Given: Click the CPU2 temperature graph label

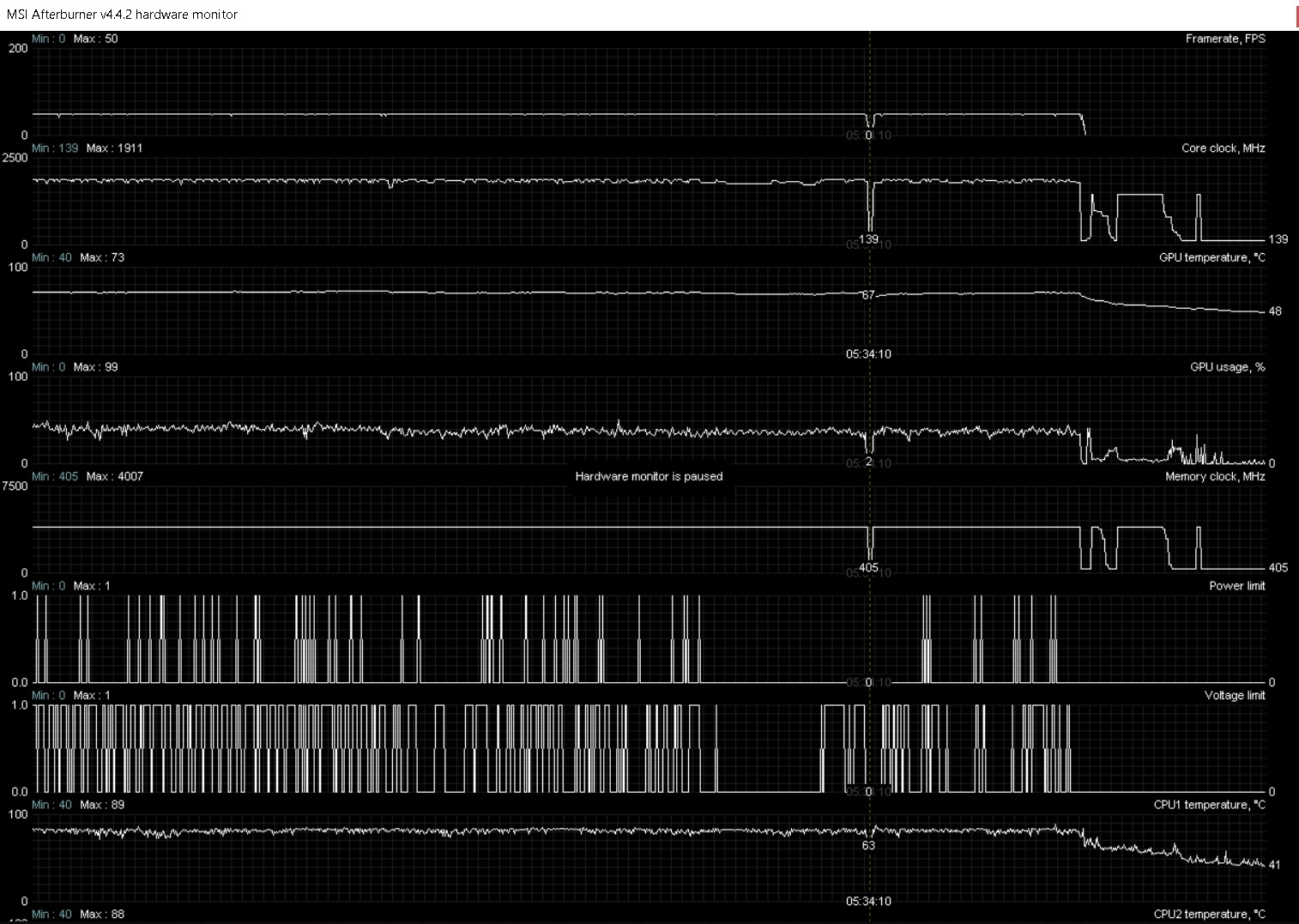Looking at the screenshot, I should 1209,914.
